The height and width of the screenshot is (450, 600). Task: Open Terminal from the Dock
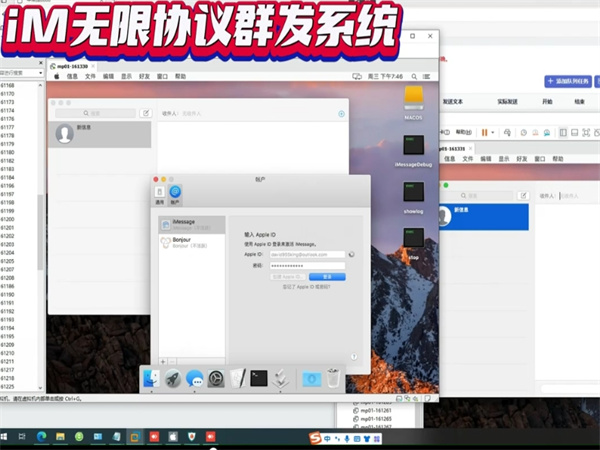point(259,378)
